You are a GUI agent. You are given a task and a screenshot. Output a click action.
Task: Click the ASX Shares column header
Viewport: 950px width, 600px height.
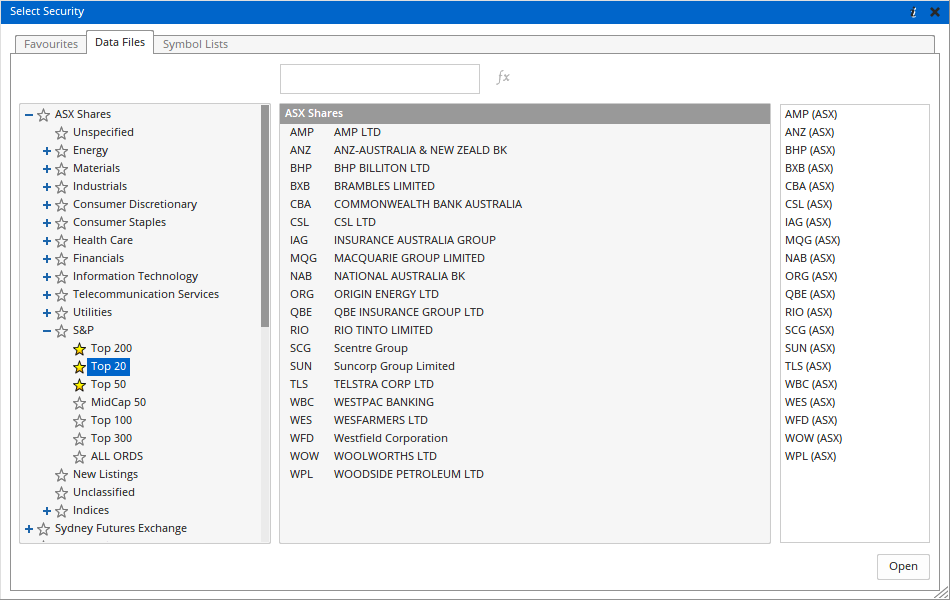click(525, 113)
